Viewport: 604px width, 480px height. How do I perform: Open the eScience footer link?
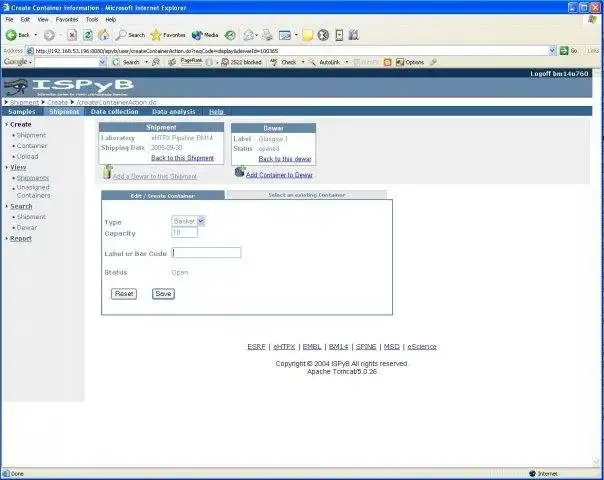tap(422, 347)
